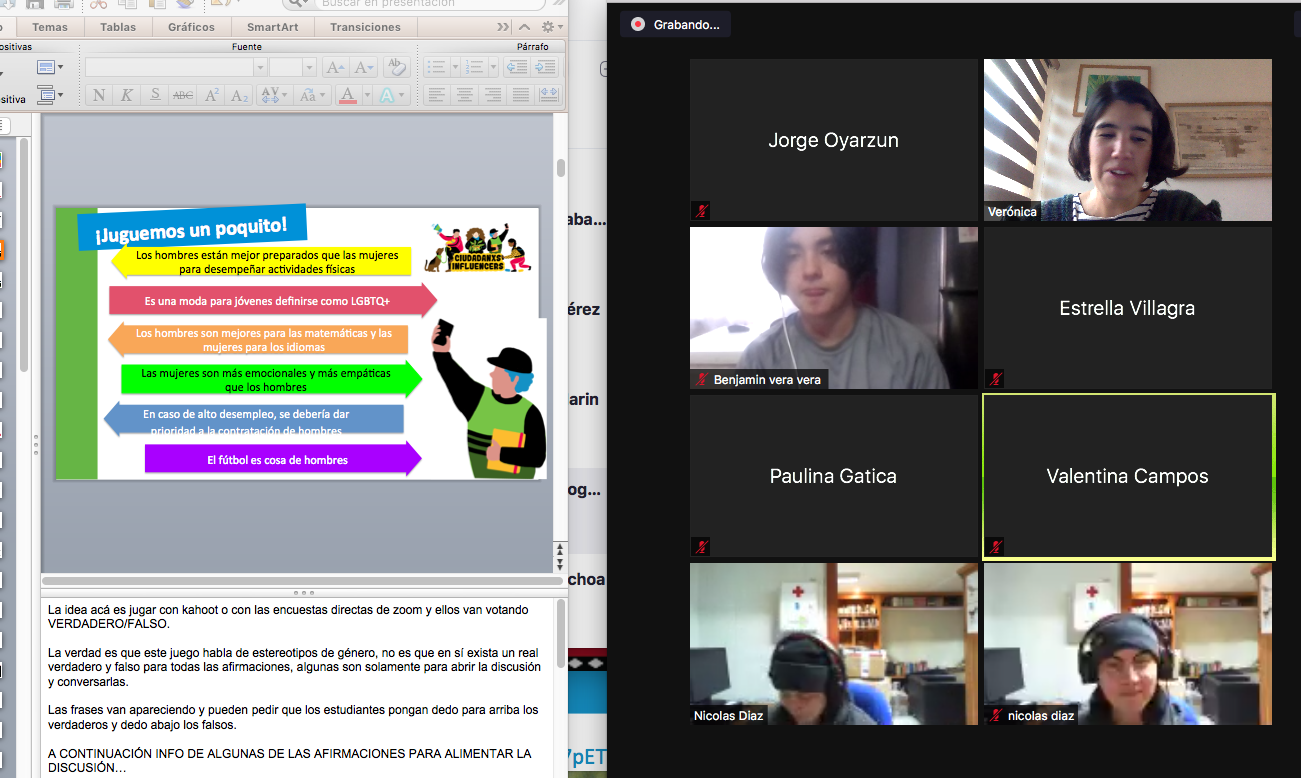Select Verónica's video tile
Image resolution: width=1301 pixels, height=778 pixels.
coord(1127,140)
